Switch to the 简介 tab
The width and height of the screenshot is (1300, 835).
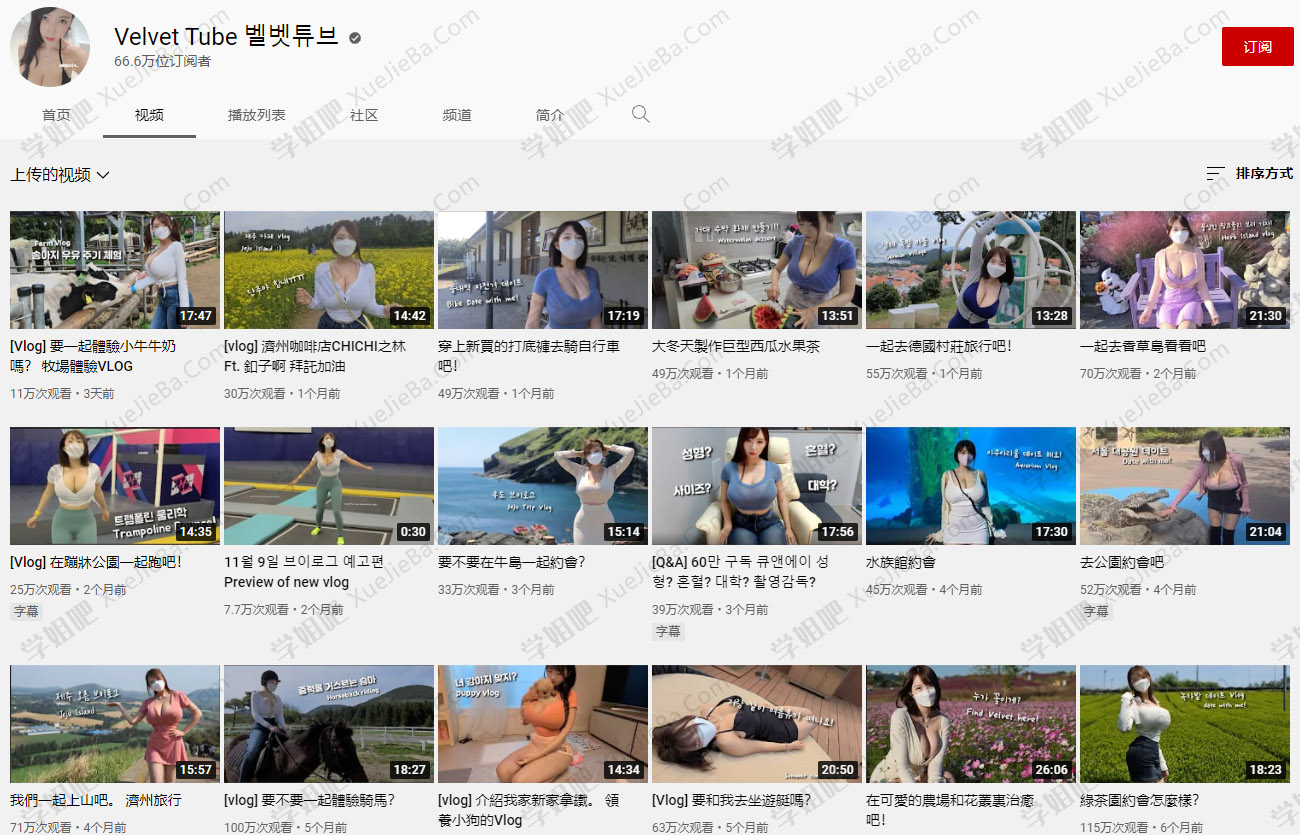coord(550,115)
